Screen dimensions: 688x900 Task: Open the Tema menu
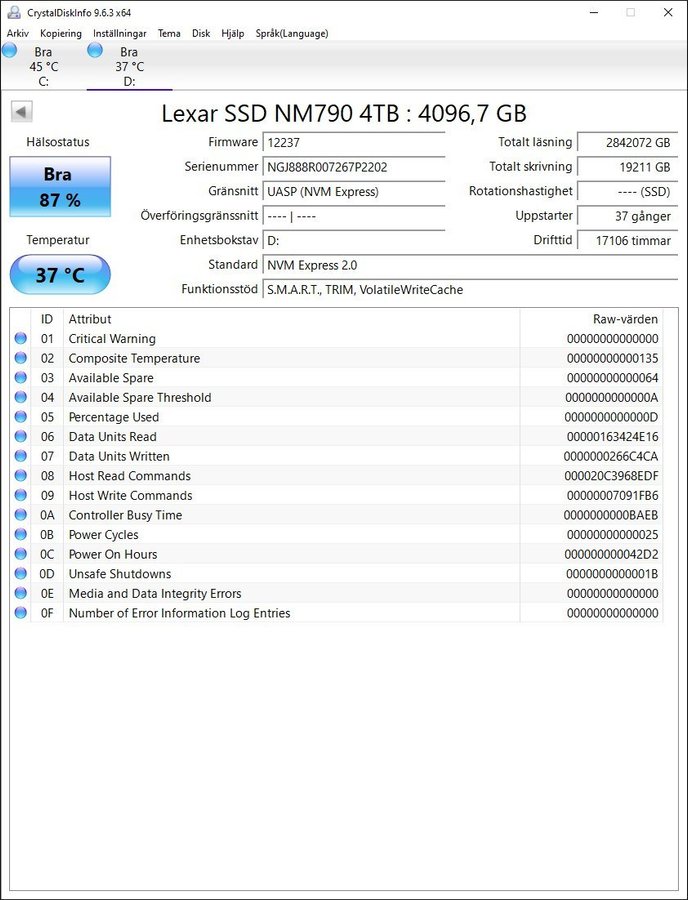coord(169,33)
